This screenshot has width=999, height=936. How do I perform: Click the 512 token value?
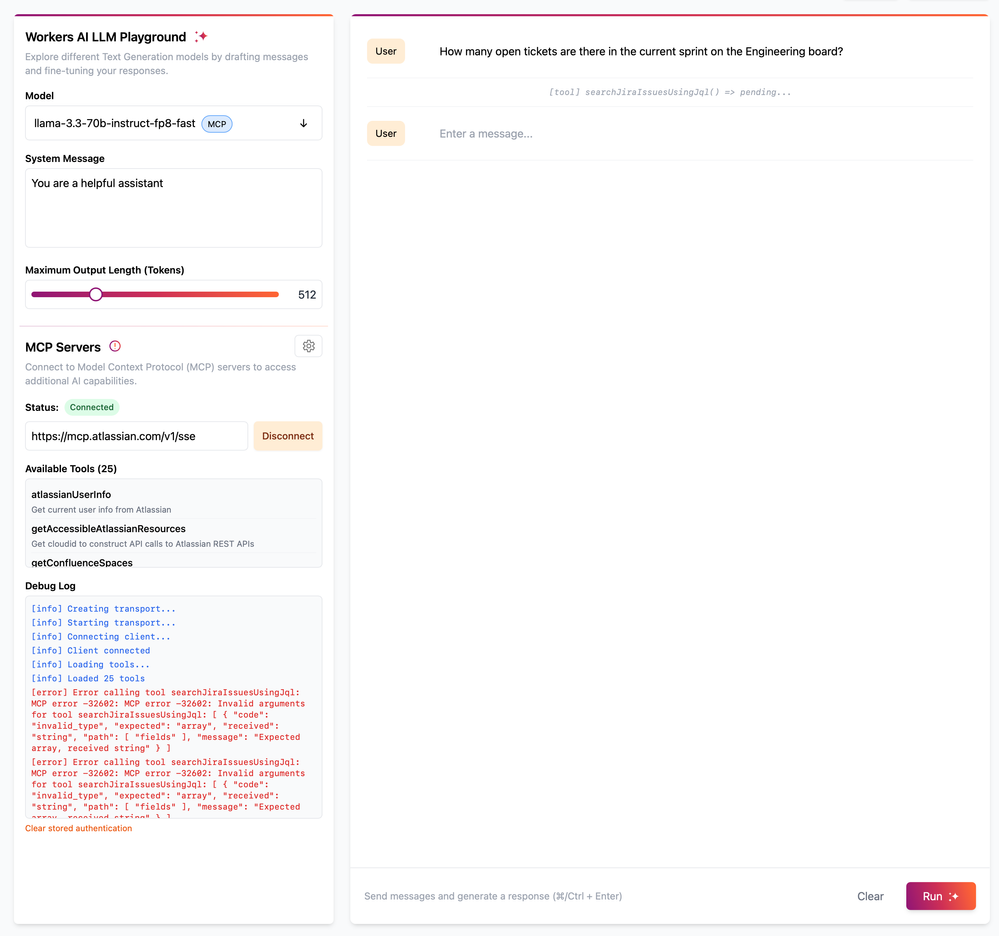[x=307, y=294]
